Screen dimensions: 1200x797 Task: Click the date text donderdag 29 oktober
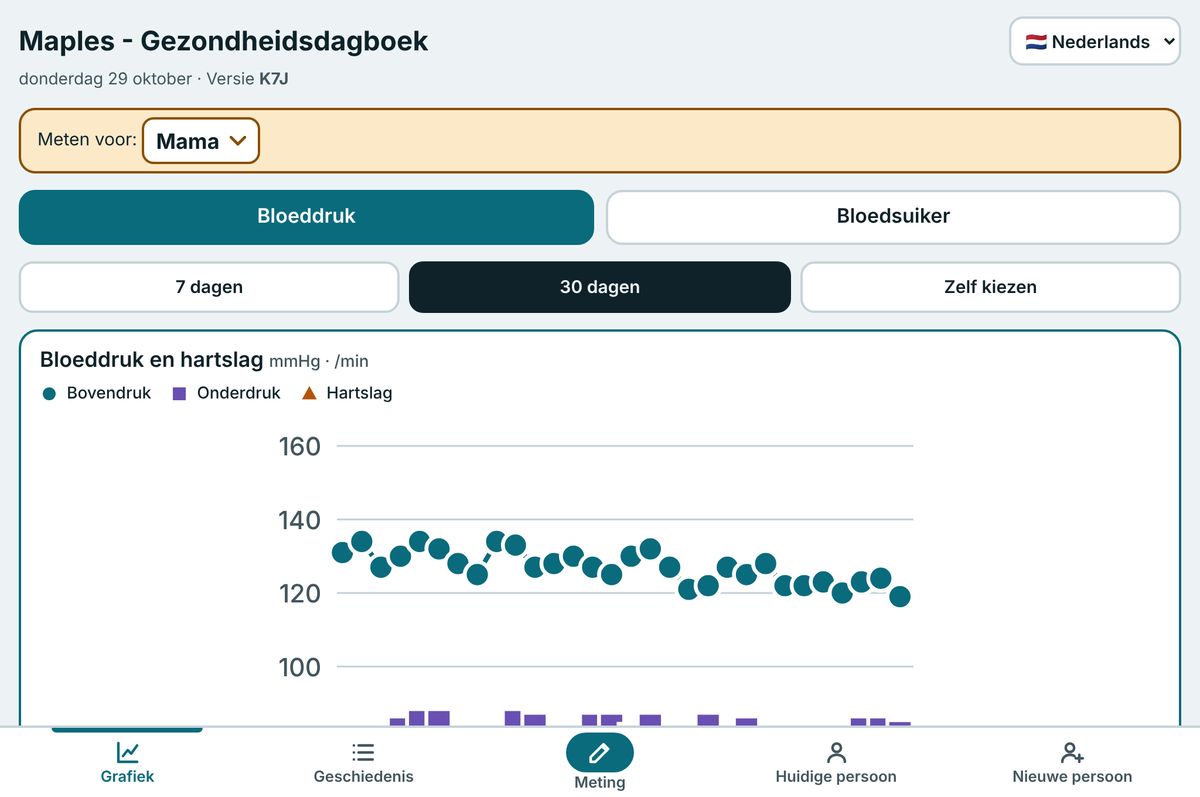[x=106, y=79]
